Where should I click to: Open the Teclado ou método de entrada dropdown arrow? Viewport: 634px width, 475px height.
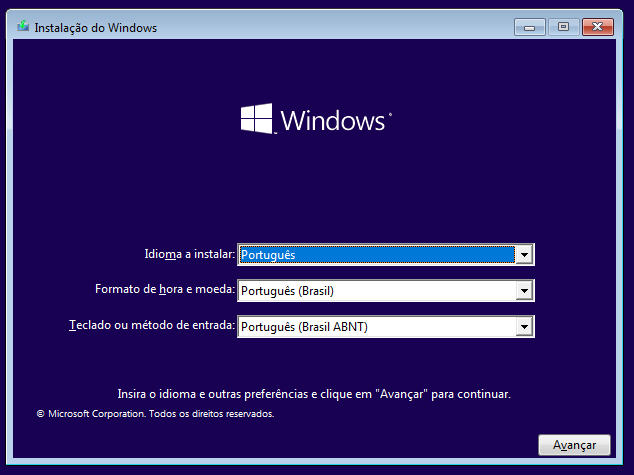click(x=524, y=327)
